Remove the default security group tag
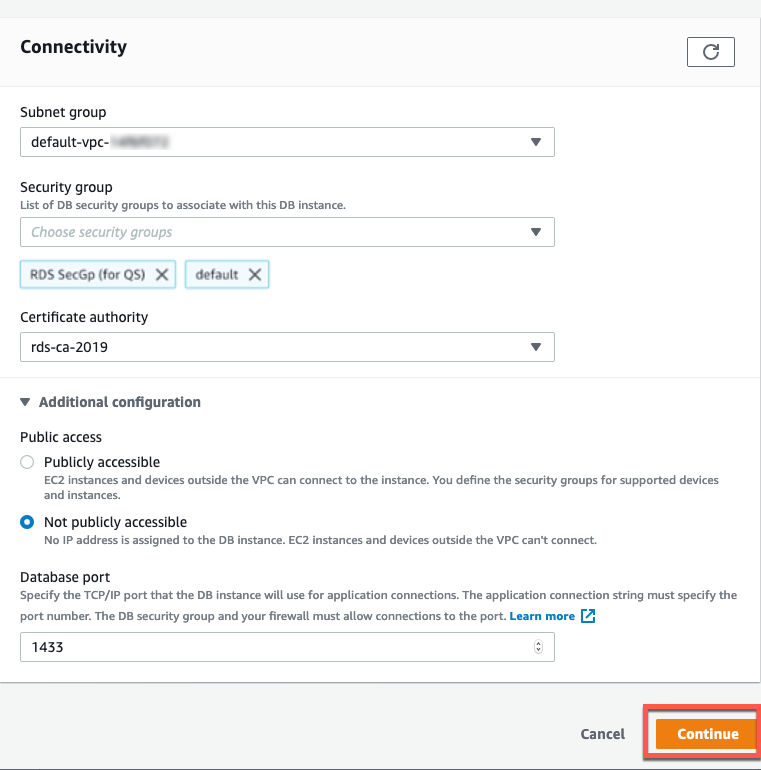Image resolution: width=761 pixels, height=770 pixels. click(255, 274)
